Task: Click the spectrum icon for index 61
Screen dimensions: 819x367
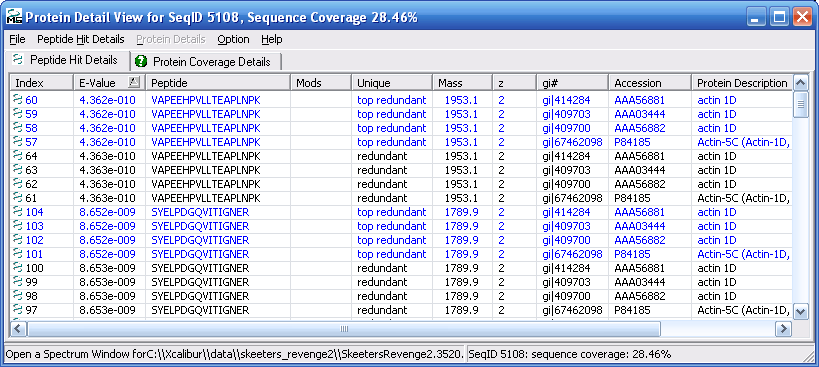Action: tap(19, 198)
